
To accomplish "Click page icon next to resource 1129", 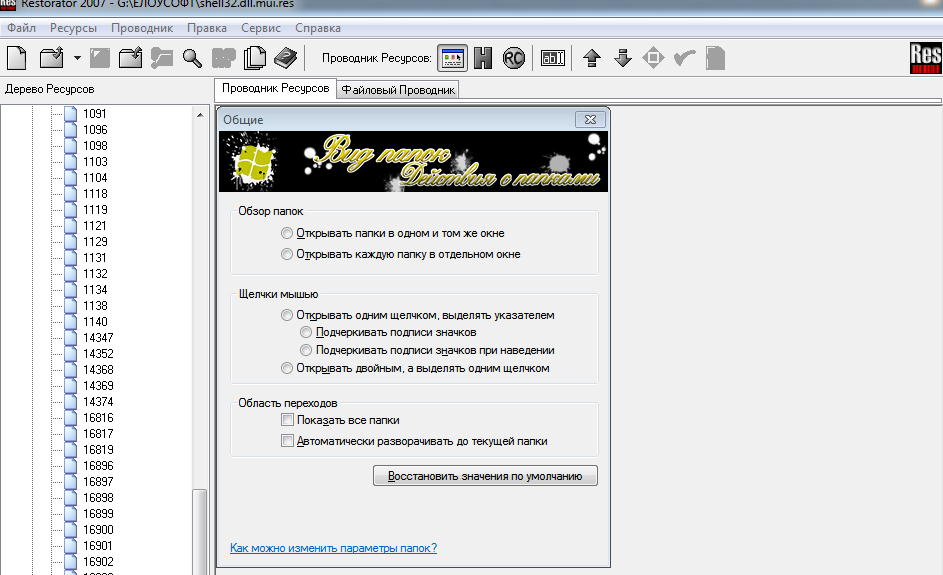I will click(x=71, y=242).
